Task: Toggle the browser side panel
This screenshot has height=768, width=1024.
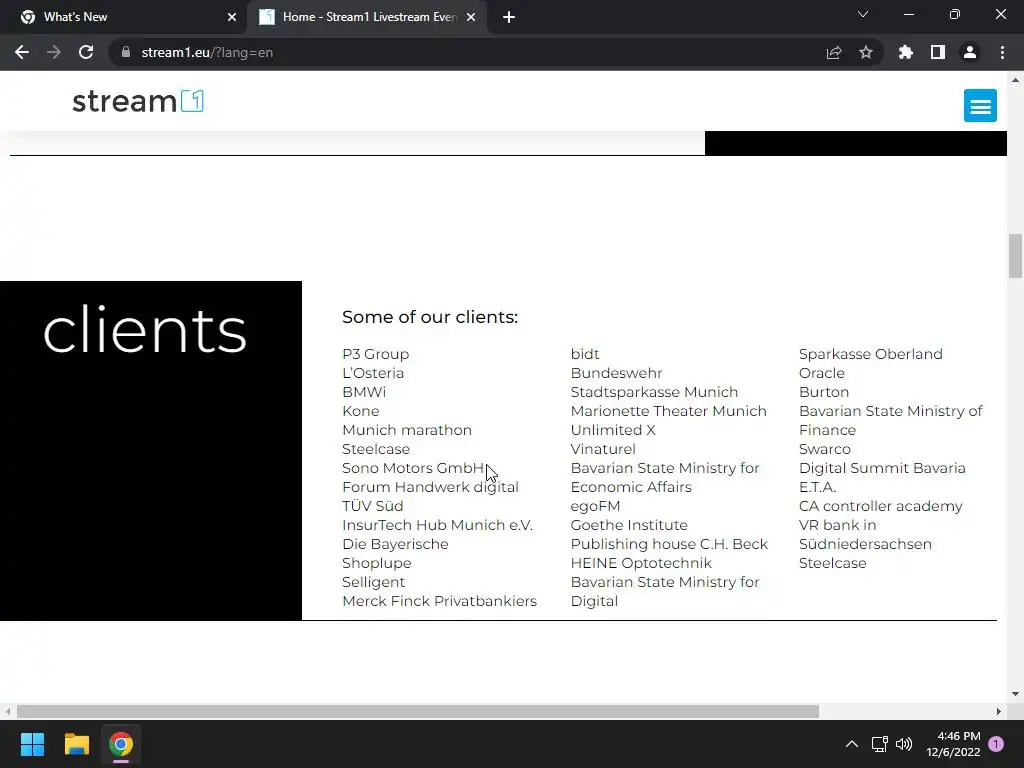Action: tap(937, 52)
